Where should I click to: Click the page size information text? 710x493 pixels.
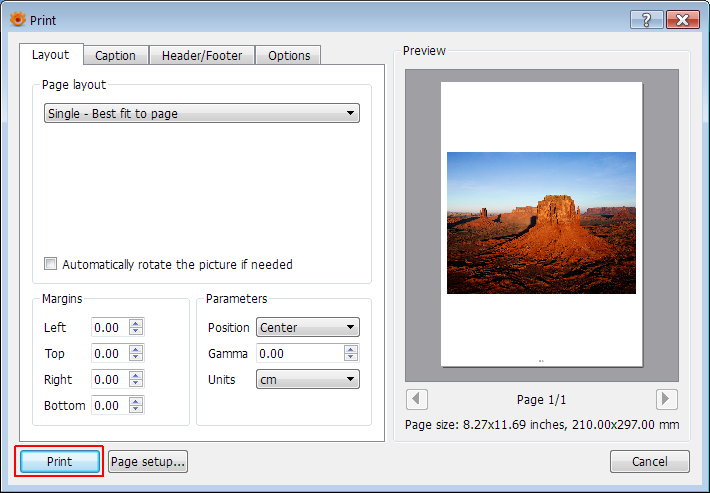542,425
